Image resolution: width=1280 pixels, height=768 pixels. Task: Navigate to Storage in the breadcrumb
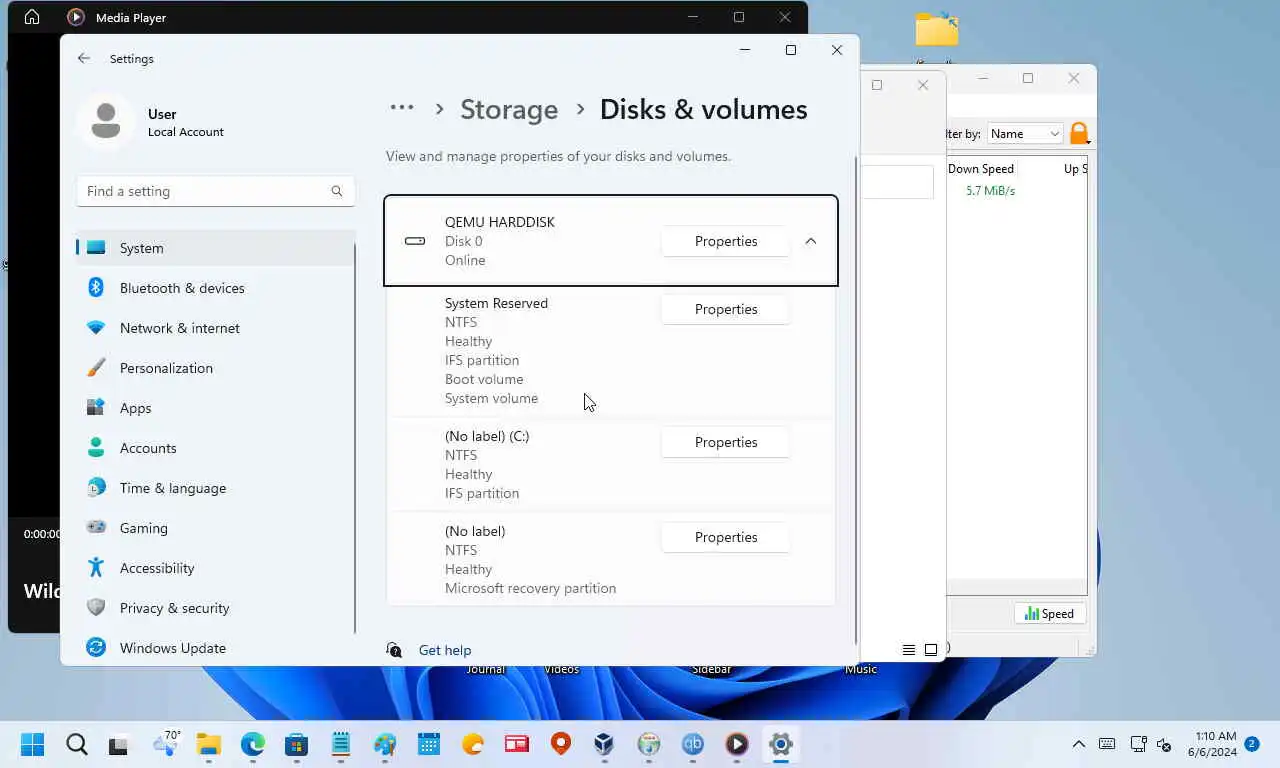(509, 109)
